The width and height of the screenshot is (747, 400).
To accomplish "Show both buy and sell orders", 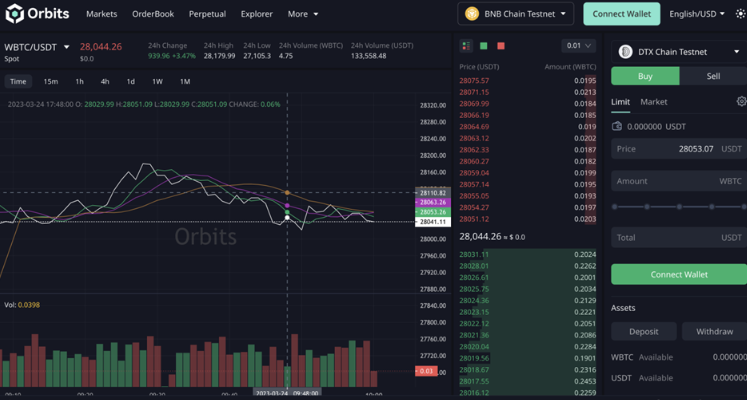I will (x=466, y=46).
